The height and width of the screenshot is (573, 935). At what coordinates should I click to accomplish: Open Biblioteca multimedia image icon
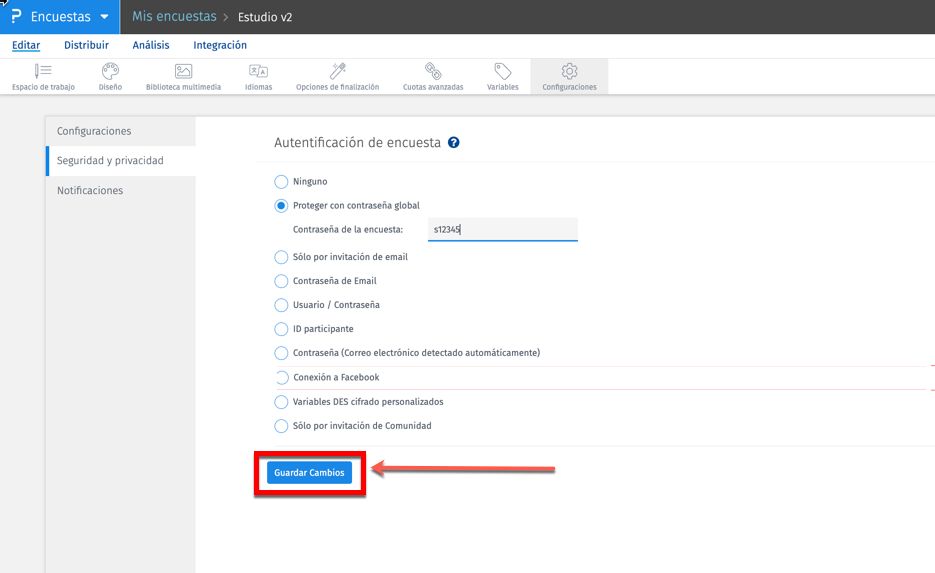tap(183, 72)
